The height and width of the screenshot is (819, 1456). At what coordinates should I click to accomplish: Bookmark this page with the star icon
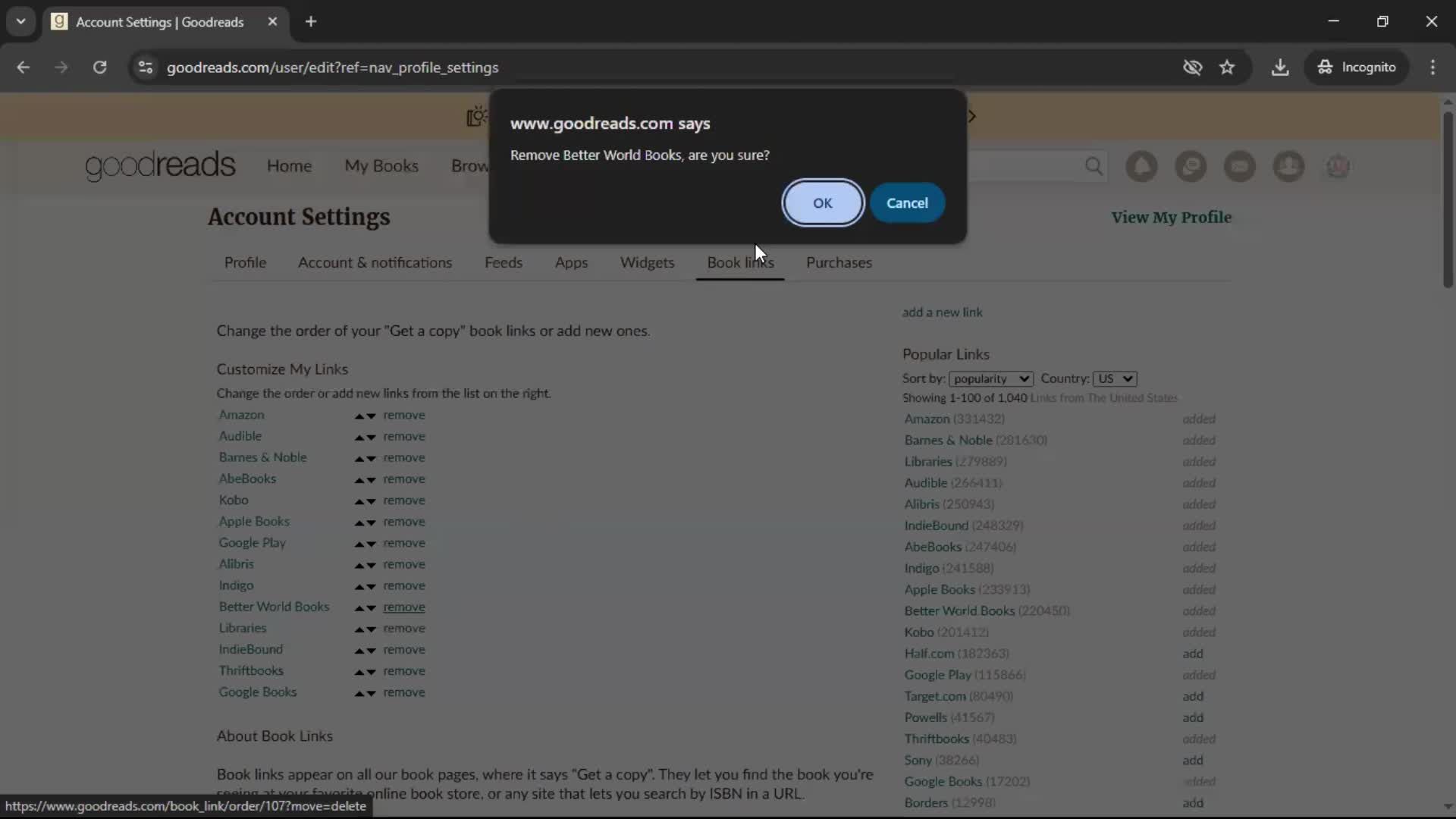pos(1227,67)
